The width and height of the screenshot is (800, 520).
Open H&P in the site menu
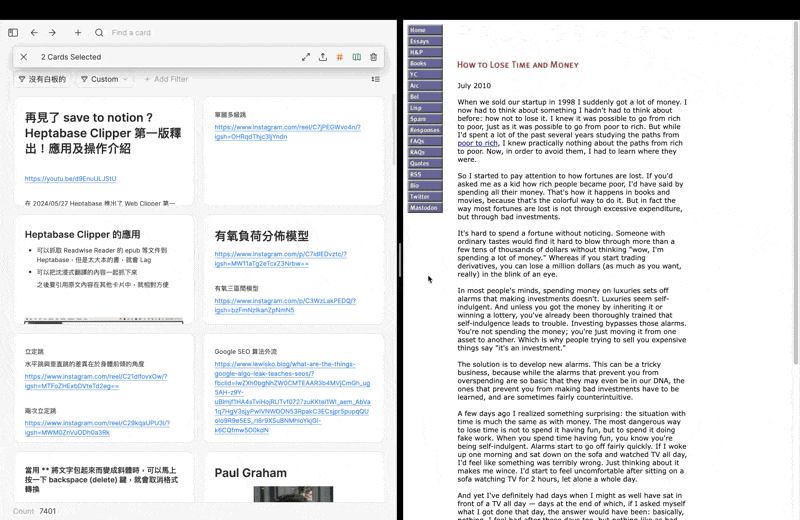click(425, 52)
